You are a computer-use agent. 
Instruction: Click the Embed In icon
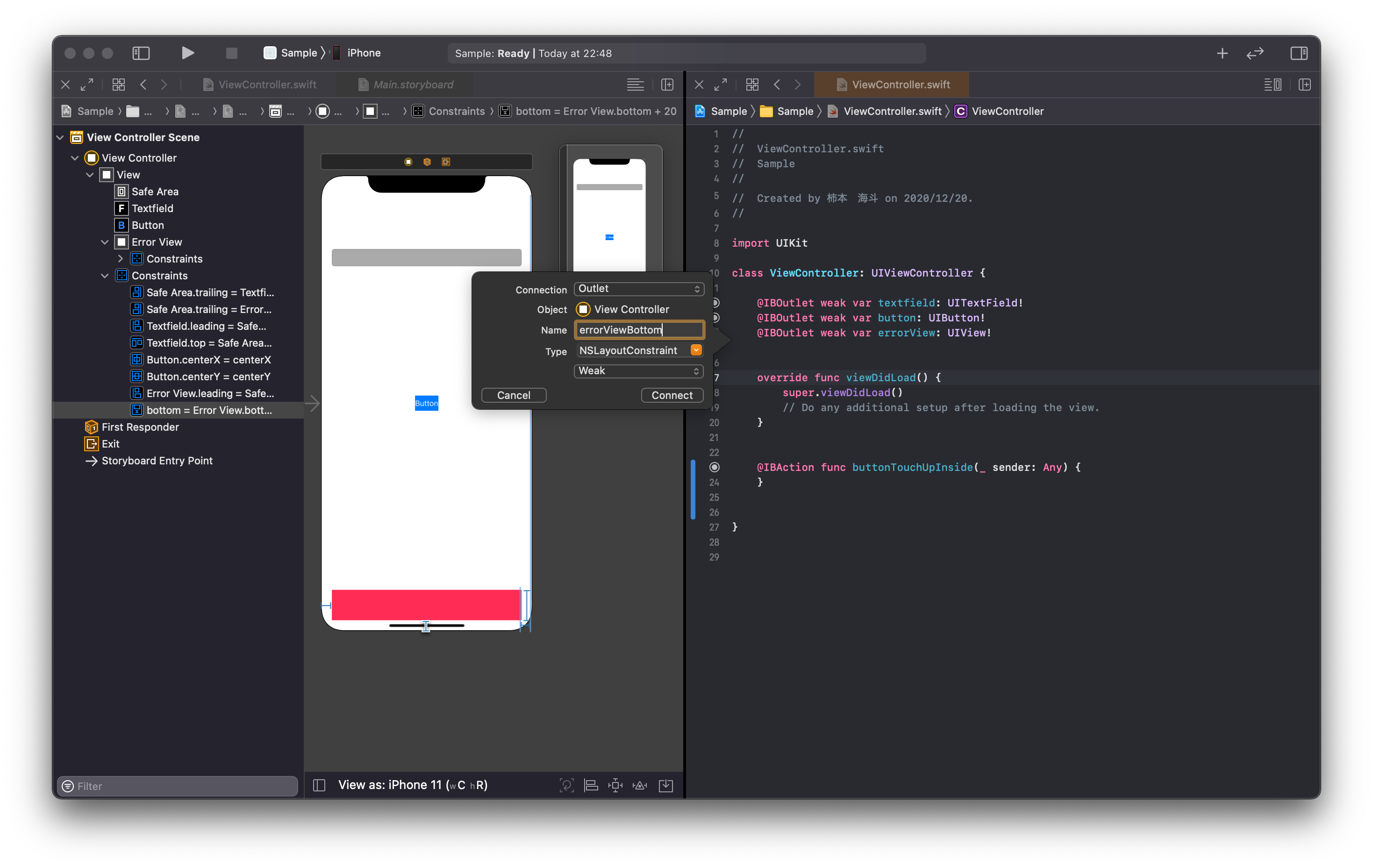coord(666,785)
